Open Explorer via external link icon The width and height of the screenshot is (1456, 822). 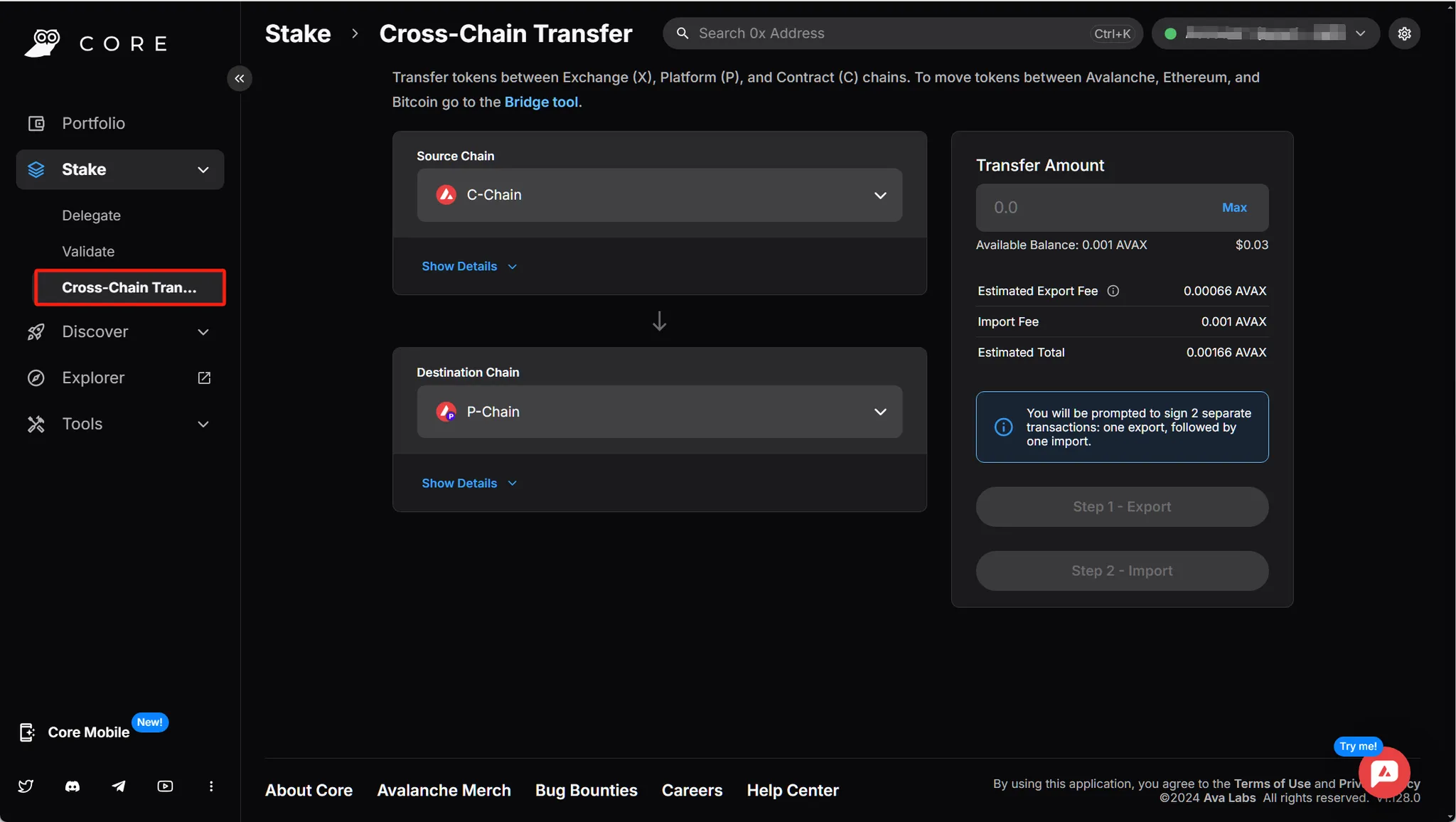click(x=203, y=378)
